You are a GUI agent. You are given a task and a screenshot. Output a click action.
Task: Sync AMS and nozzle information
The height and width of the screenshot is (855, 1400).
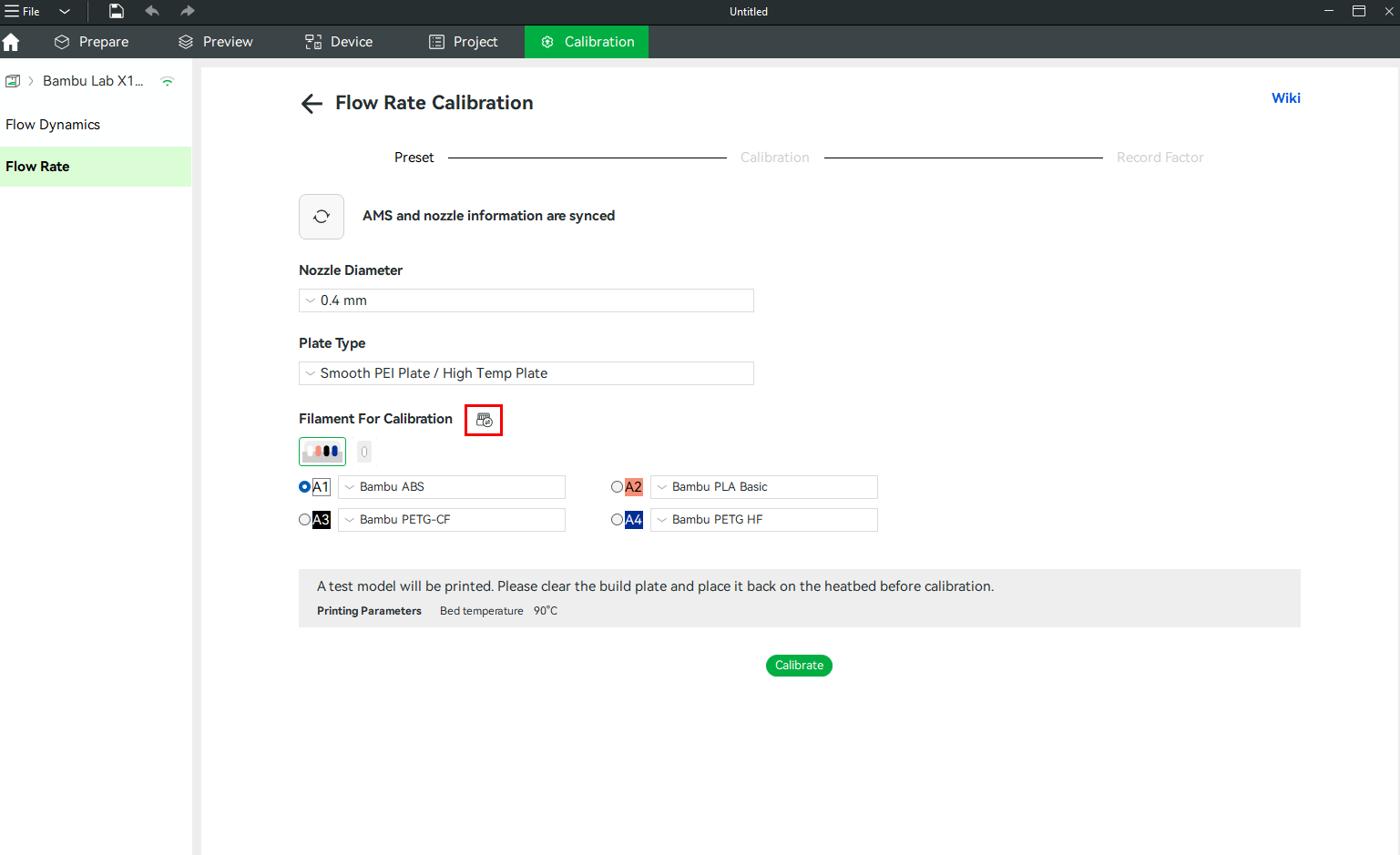click(322, 217)
